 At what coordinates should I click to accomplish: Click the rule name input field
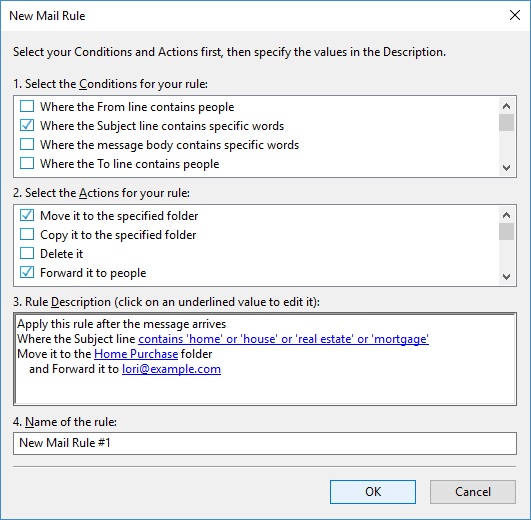click(265, 443)
